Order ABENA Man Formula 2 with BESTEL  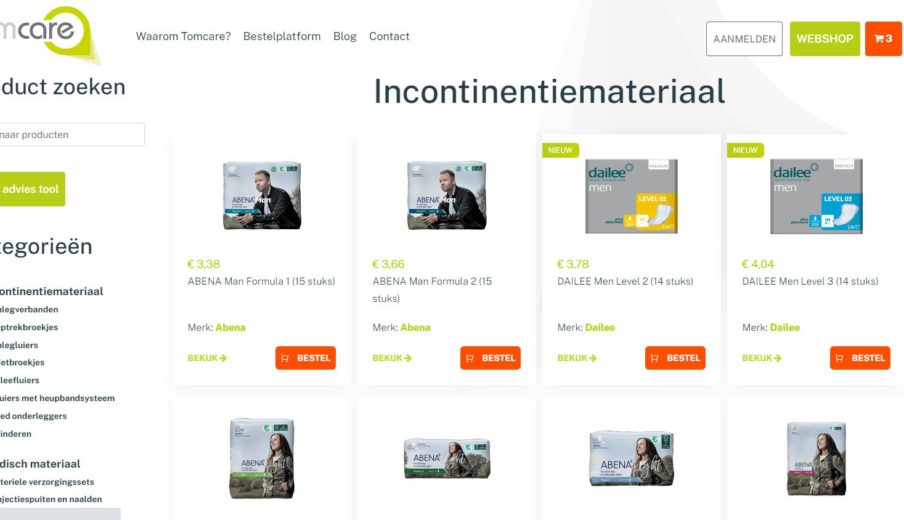(x=490, y=358)
